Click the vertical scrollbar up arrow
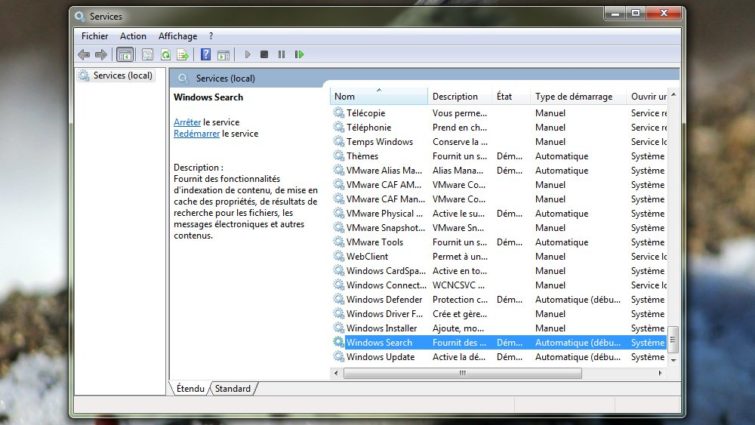The width and height of the screenshot is (755, 425). (x=674, y=95)
